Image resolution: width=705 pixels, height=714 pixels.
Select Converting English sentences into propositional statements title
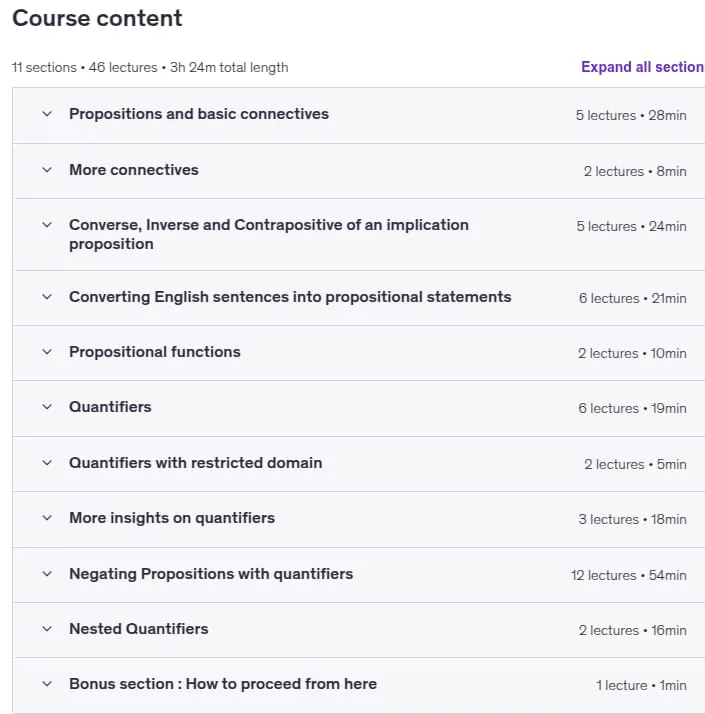(x=290, y=297)
